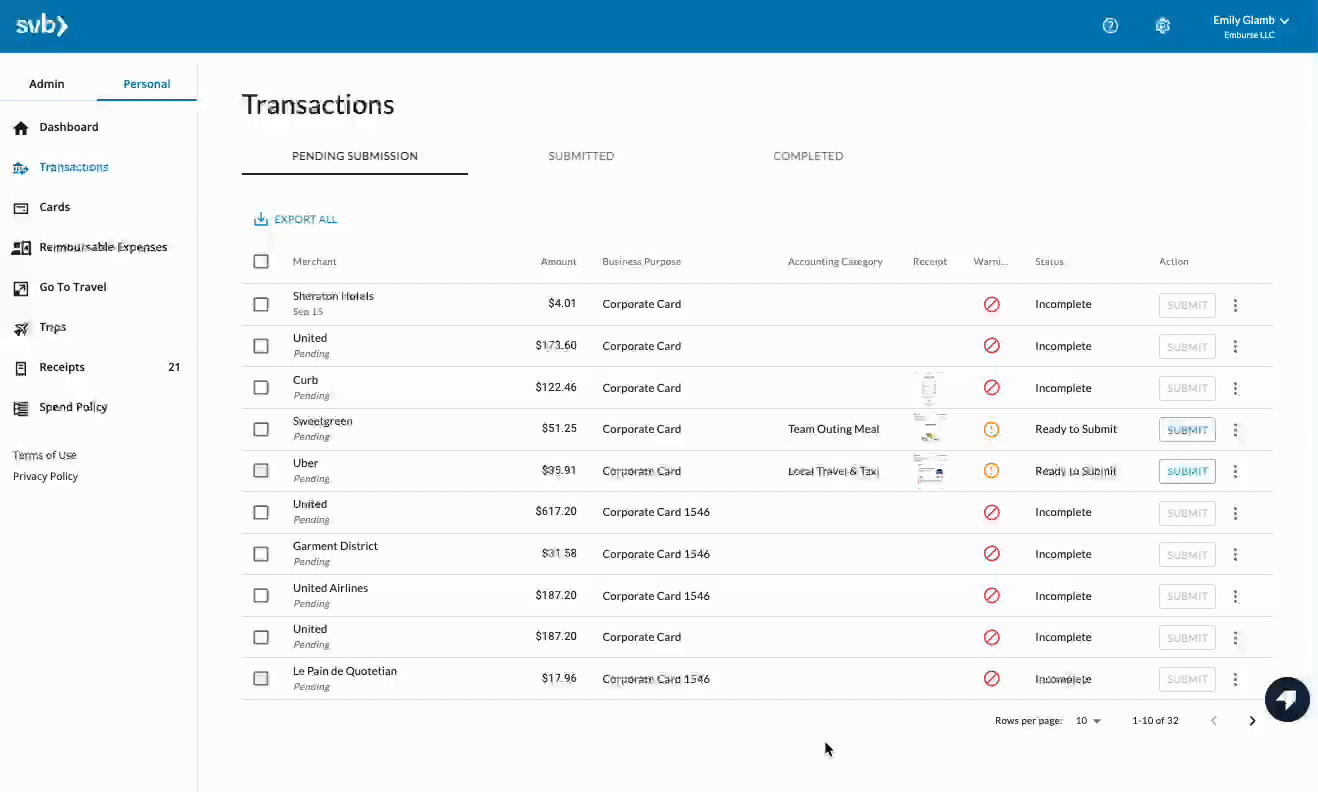Open the chat support bubble
The width and height of the screenshot is (1318, 792).
1287,699
